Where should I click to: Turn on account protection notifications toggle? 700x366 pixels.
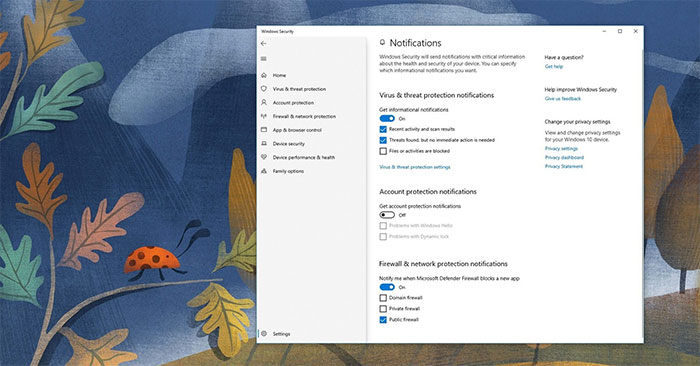[387, 215]
